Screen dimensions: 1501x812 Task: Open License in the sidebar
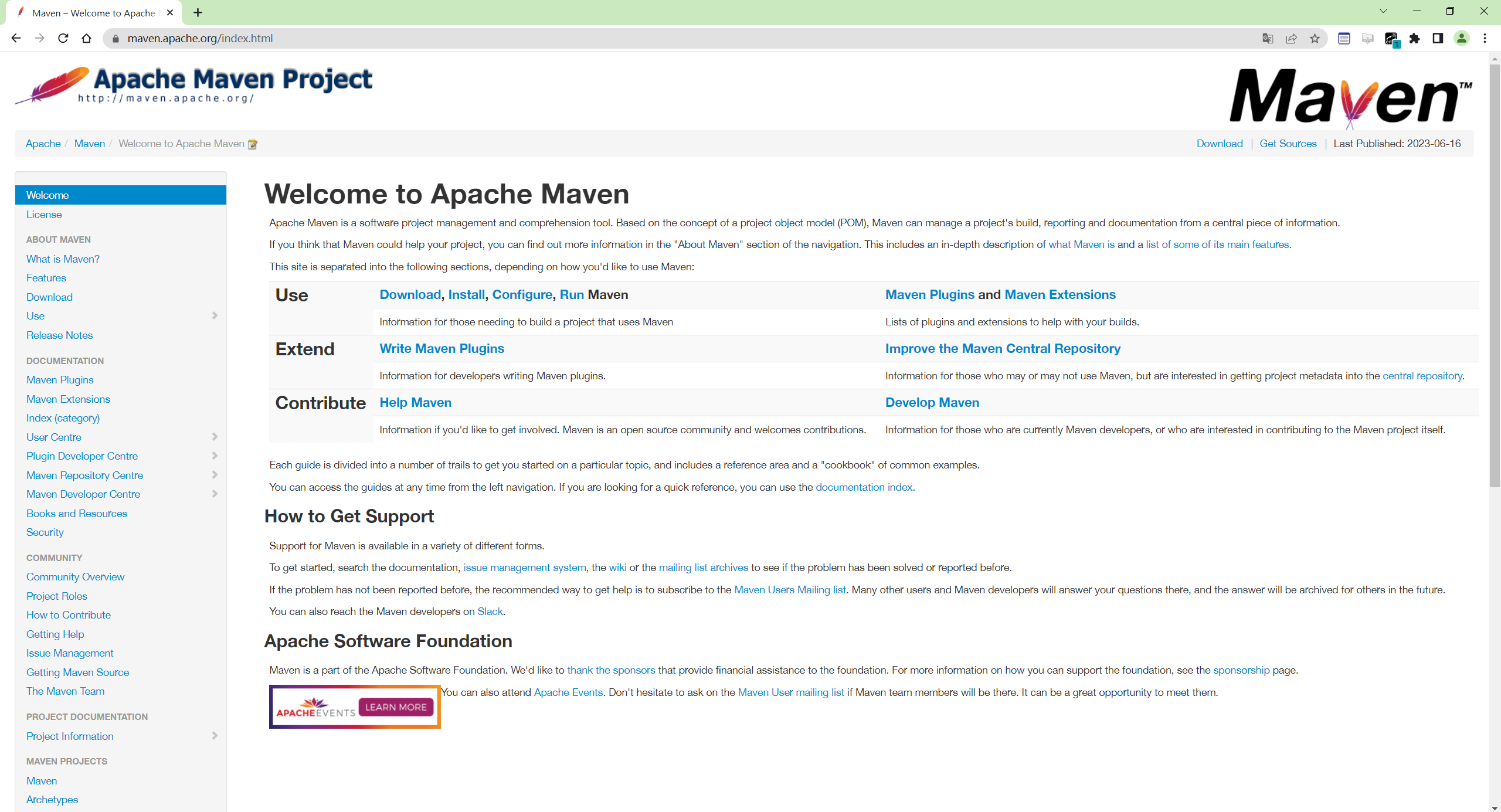pos(44,215)
